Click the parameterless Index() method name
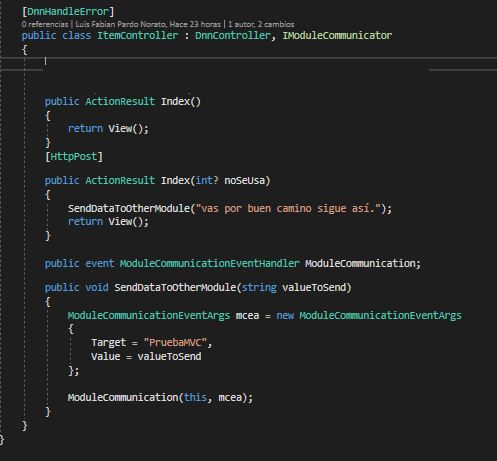Image resolution: width=497 pixels, height=461 pixels. tap(175, 101)
